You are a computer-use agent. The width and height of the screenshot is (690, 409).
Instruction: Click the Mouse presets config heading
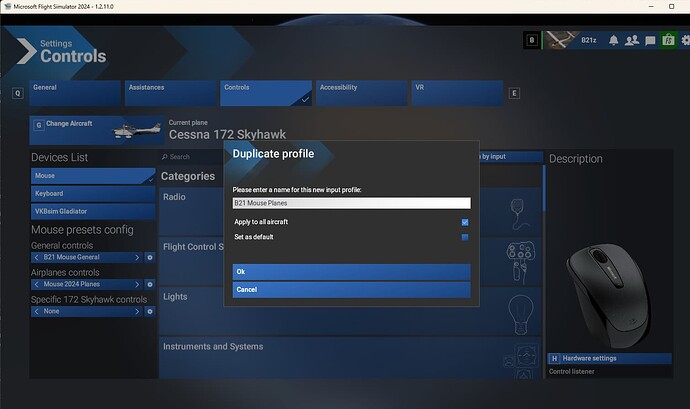point(82,230)
